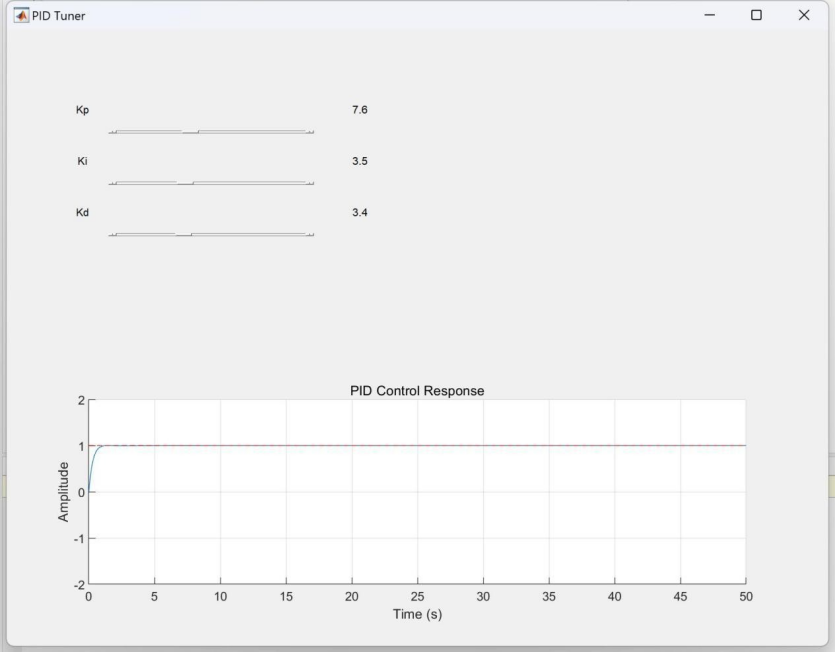Click the Ki value 3.5
The width and height of the screenshot is (835, 652).
tap(359, 161)
